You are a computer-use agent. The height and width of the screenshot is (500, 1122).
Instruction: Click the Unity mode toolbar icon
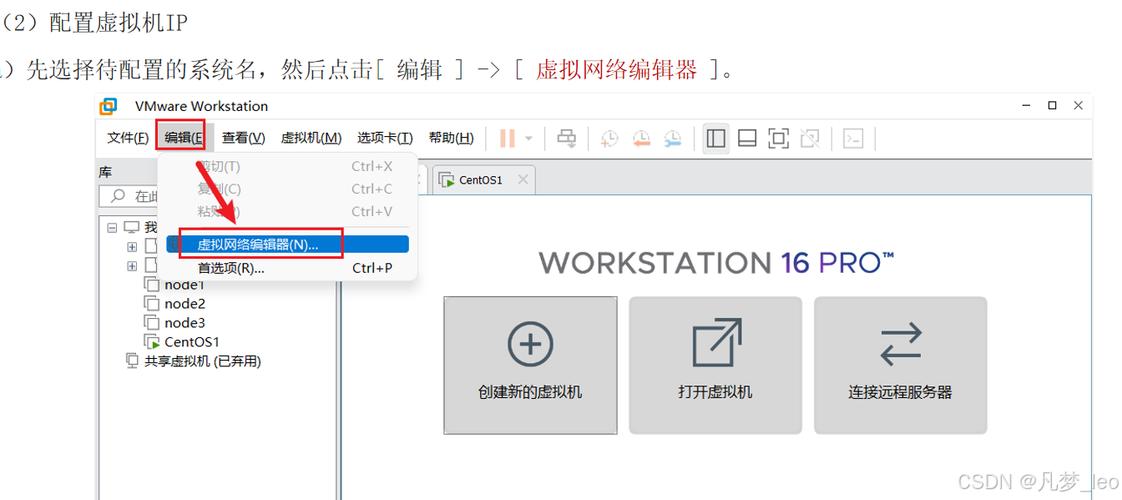tap(810, 138)
